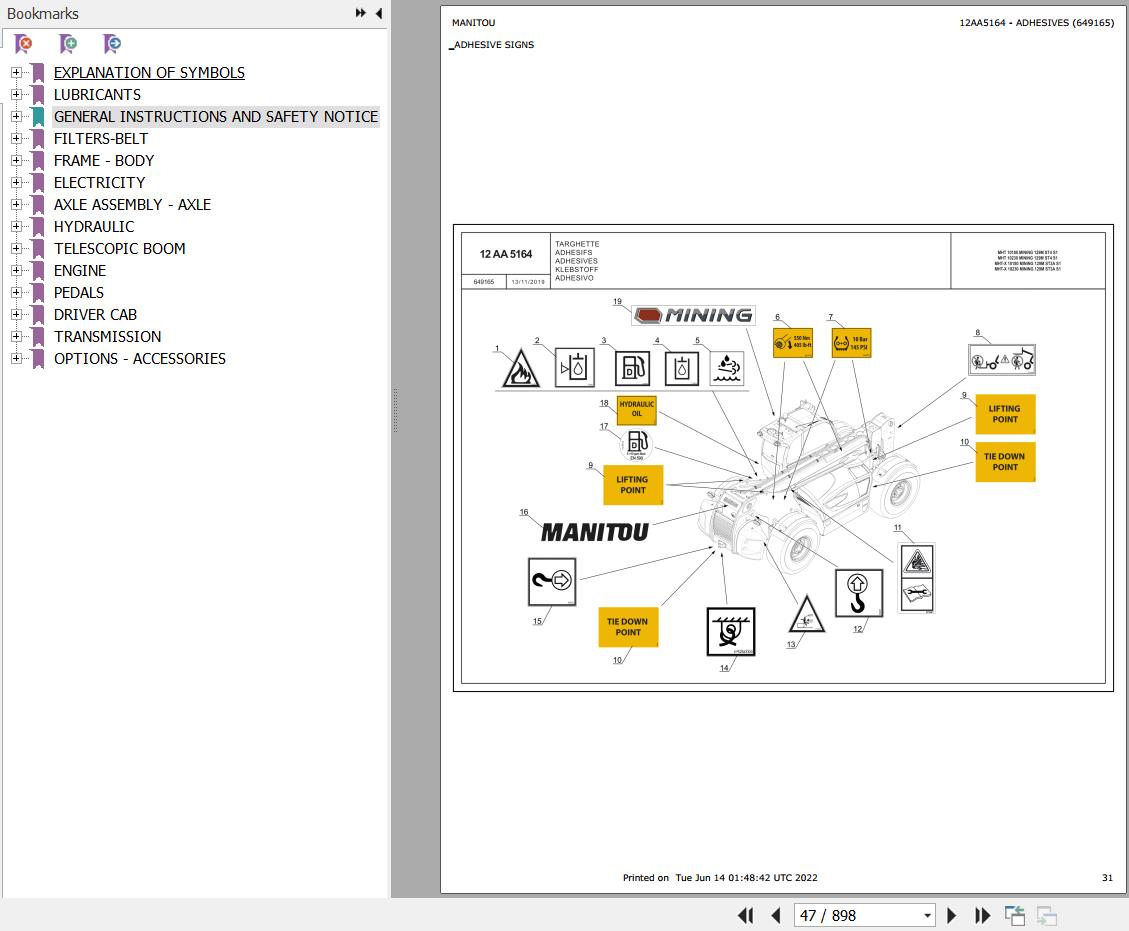Click the bookmark icon beside LUBRICANTS
The image size is (1129, 931).
coord(38,94)
